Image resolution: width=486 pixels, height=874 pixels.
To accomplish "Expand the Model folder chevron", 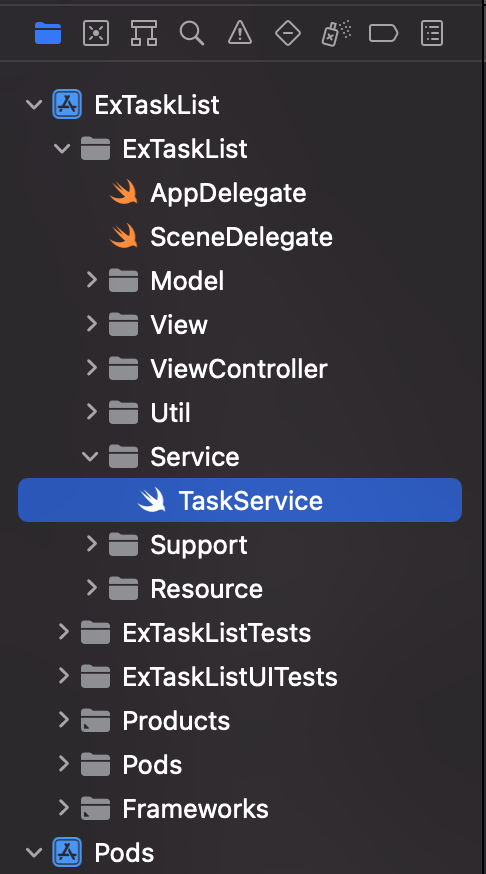I will (x=92, y=280).
